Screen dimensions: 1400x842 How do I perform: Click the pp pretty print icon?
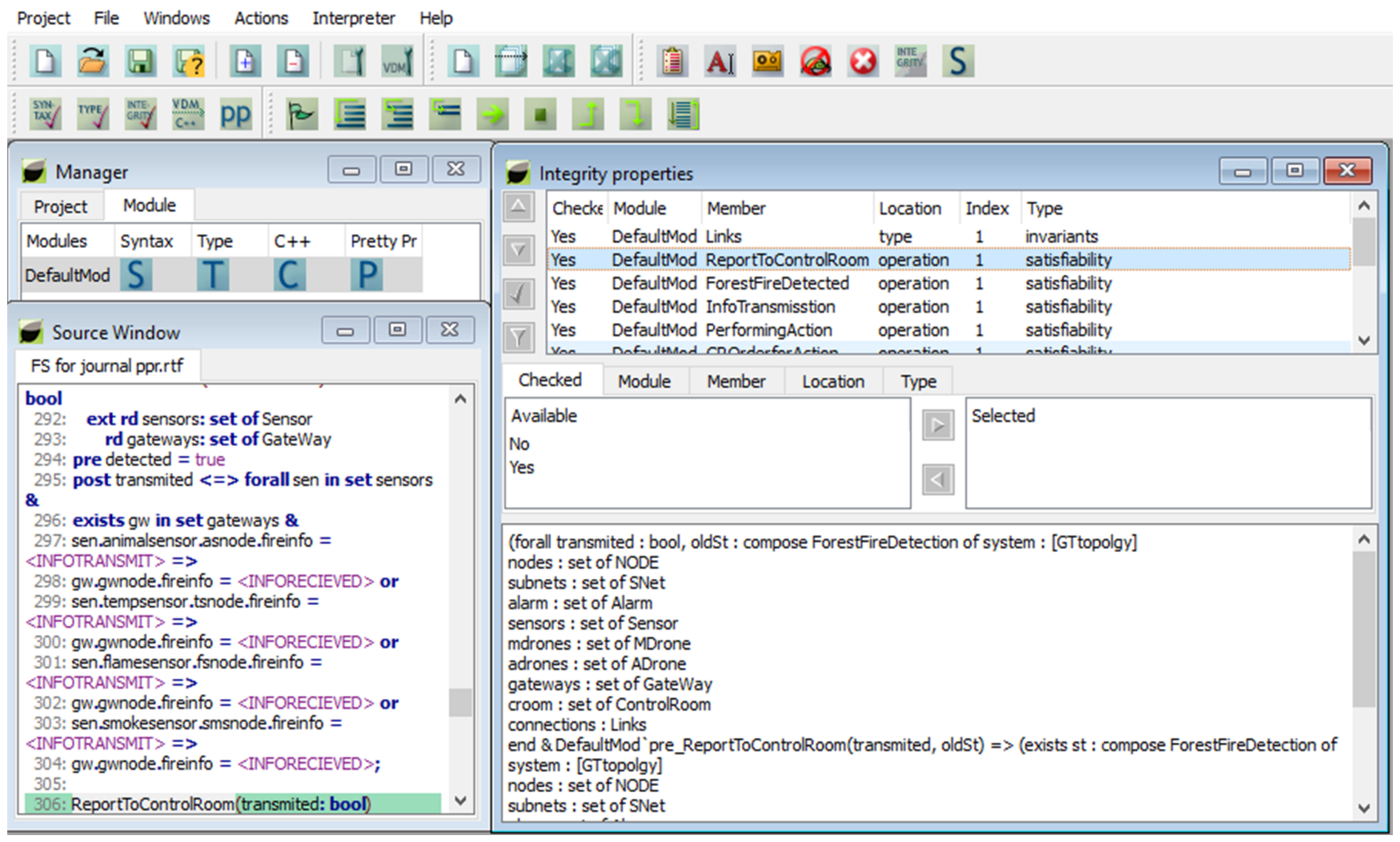coord(235,114)
